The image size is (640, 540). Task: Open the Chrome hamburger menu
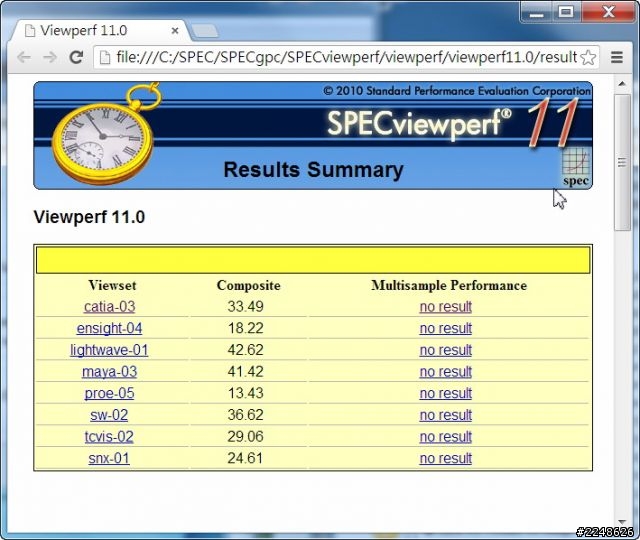(x=617, y=58)
